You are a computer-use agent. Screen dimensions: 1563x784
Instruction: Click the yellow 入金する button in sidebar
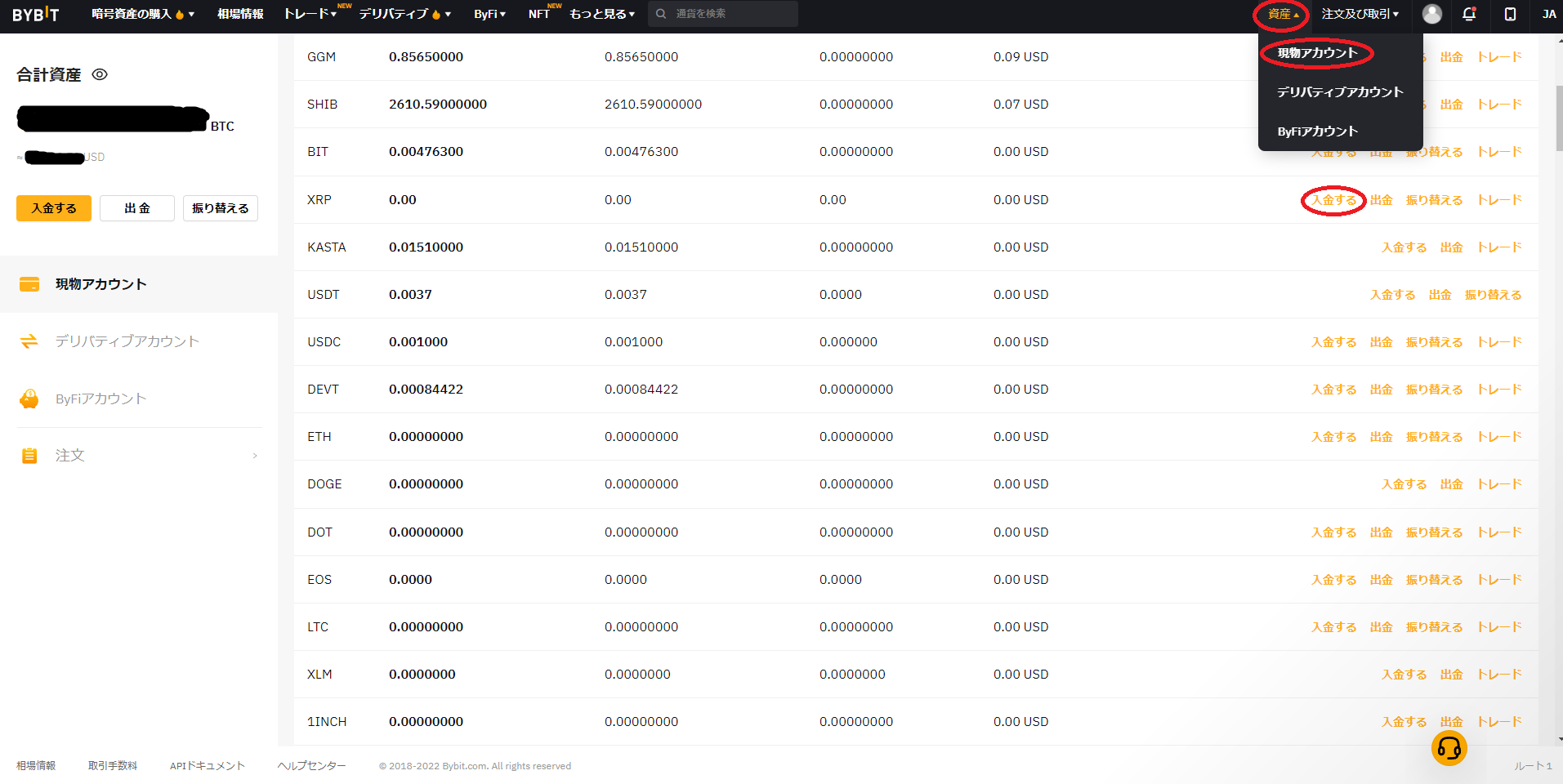coord(54,208)
